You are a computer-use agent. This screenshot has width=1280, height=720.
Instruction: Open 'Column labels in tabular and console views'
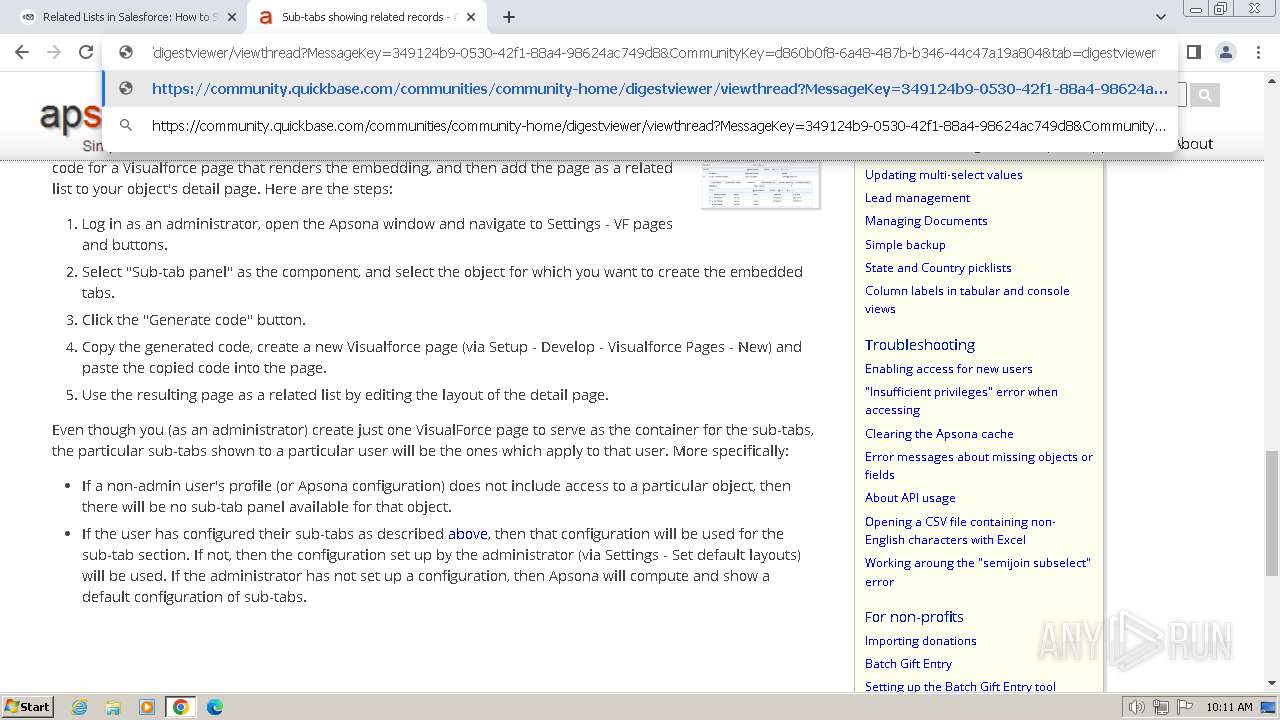[x=967, y=300]
